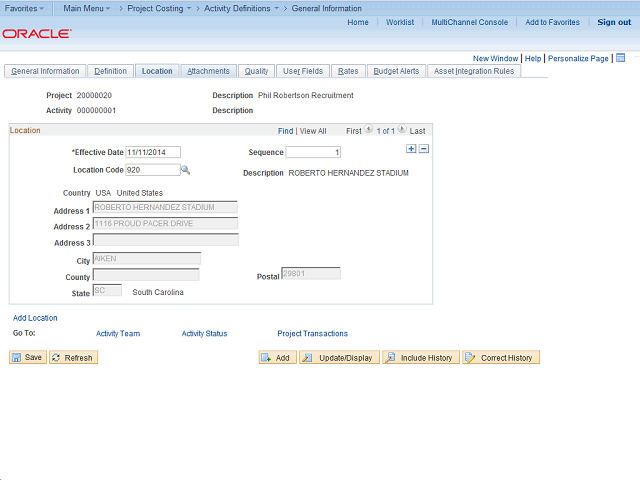Click View All in Location header
640x480 pixels.
[313, 131]
